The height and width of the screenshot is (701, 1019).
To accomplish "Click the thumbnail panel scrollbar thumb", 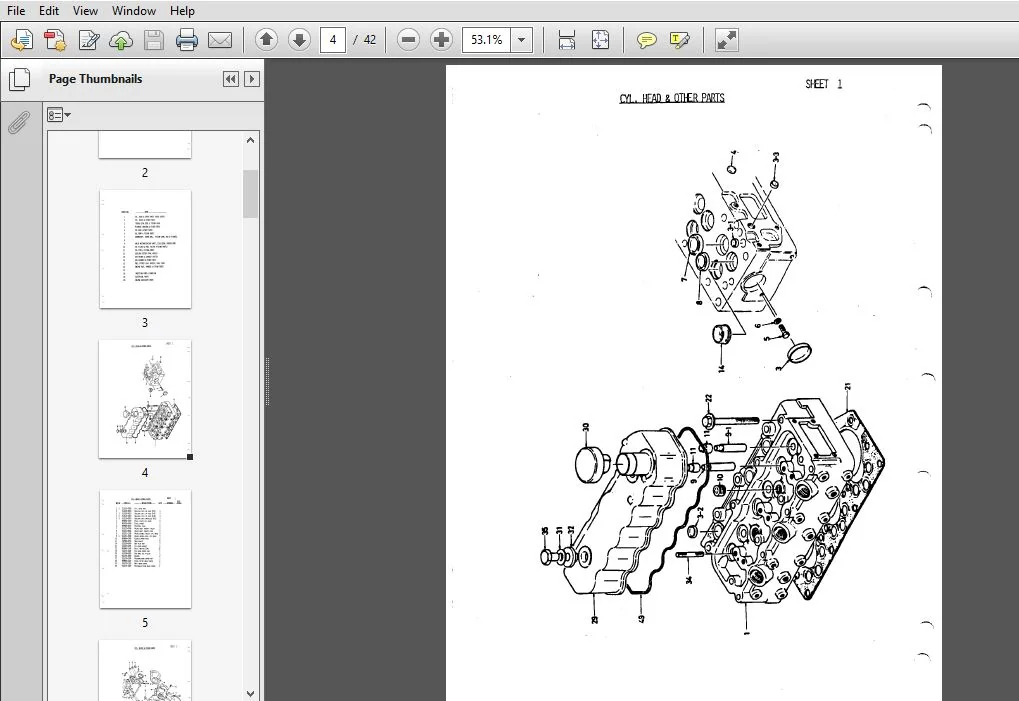I will (x=251, y=194).
